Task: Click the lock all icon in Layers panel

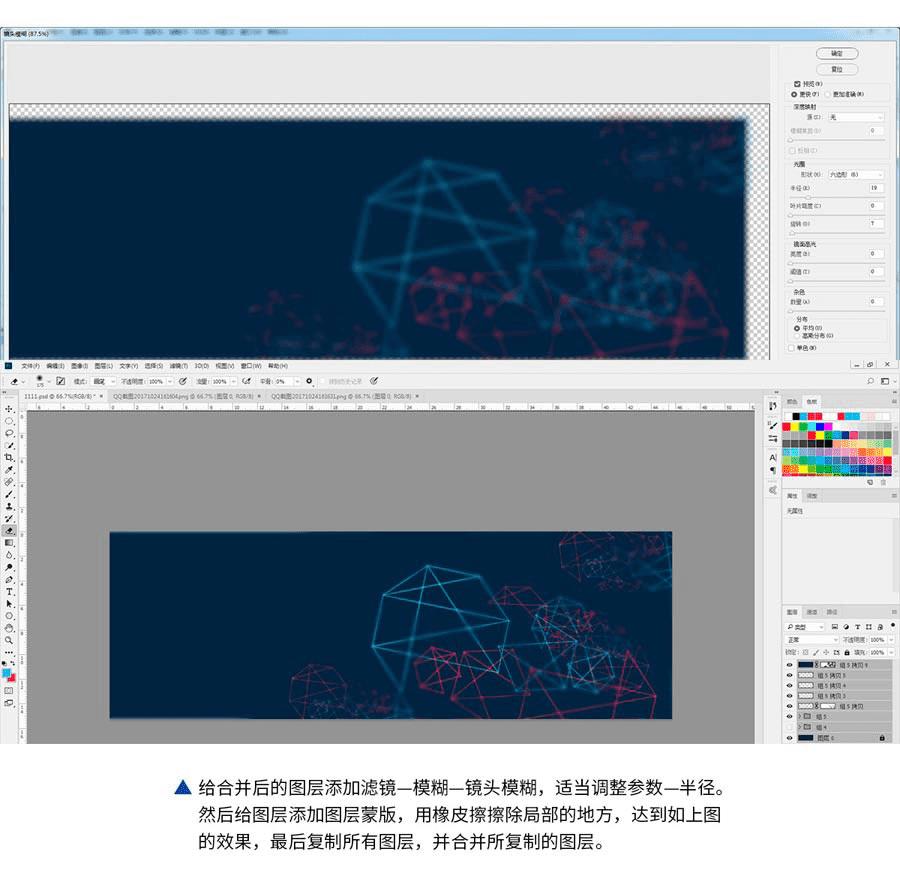Action: coord(847,653)
